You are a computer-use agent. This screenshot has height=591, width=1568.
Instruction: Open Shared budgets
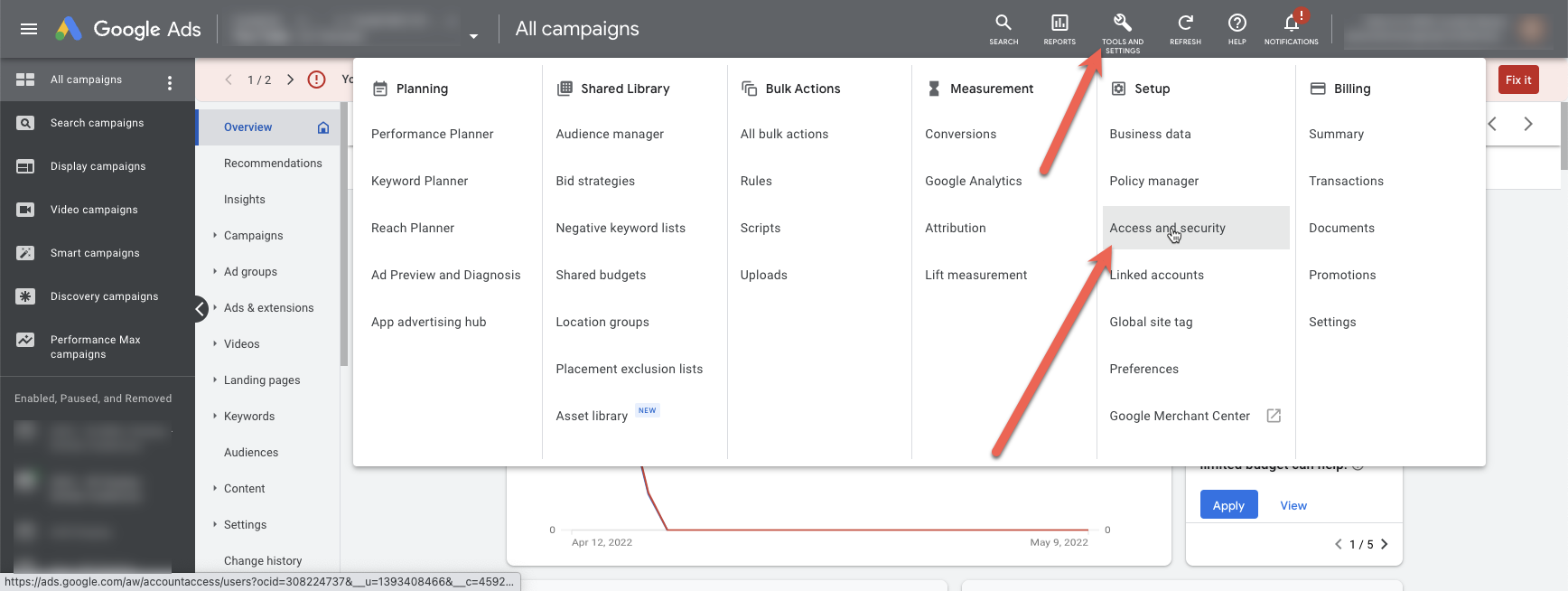pos(601,275)
